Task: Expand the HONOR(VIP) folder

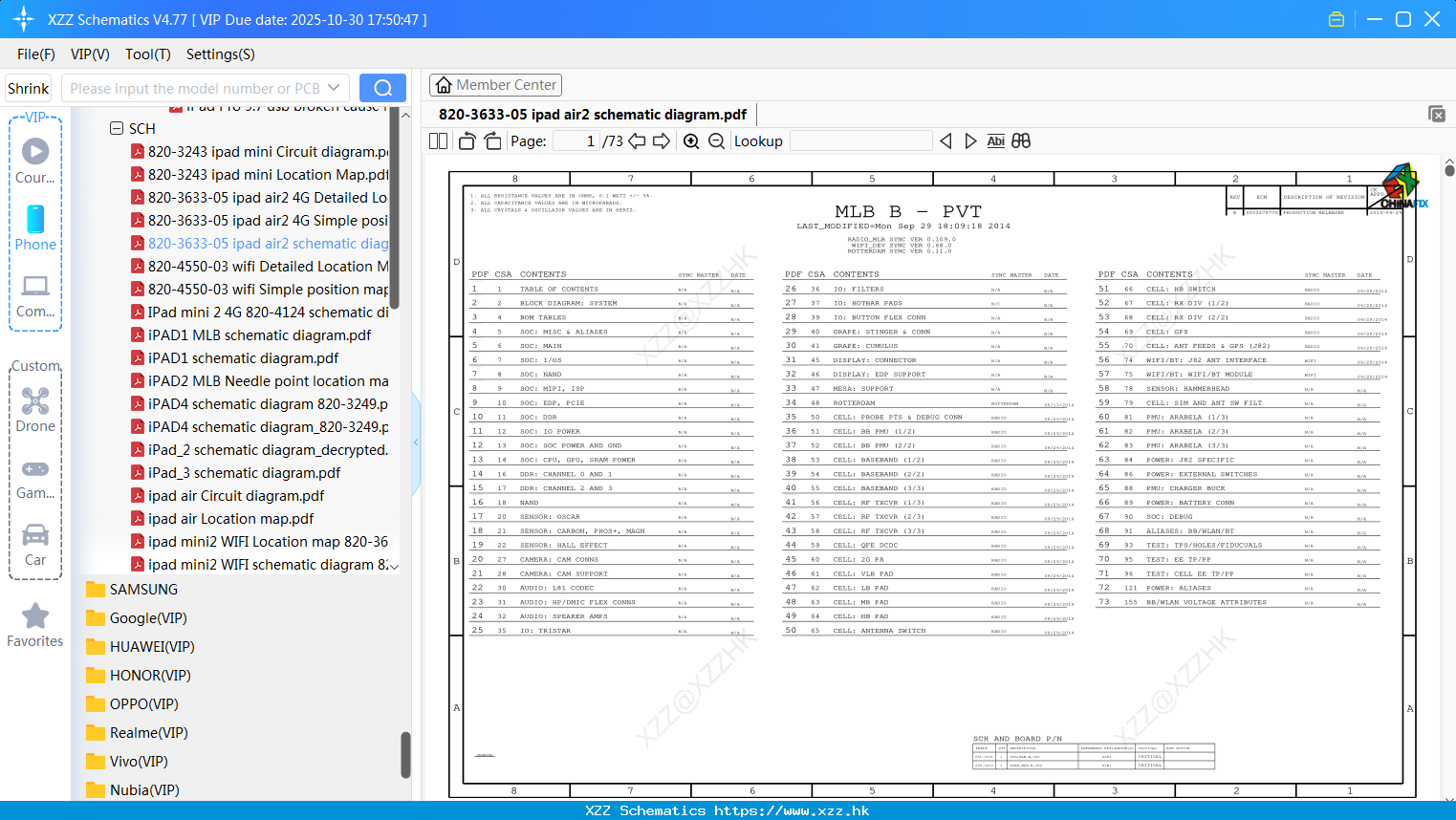Action: tap(139, 676)
